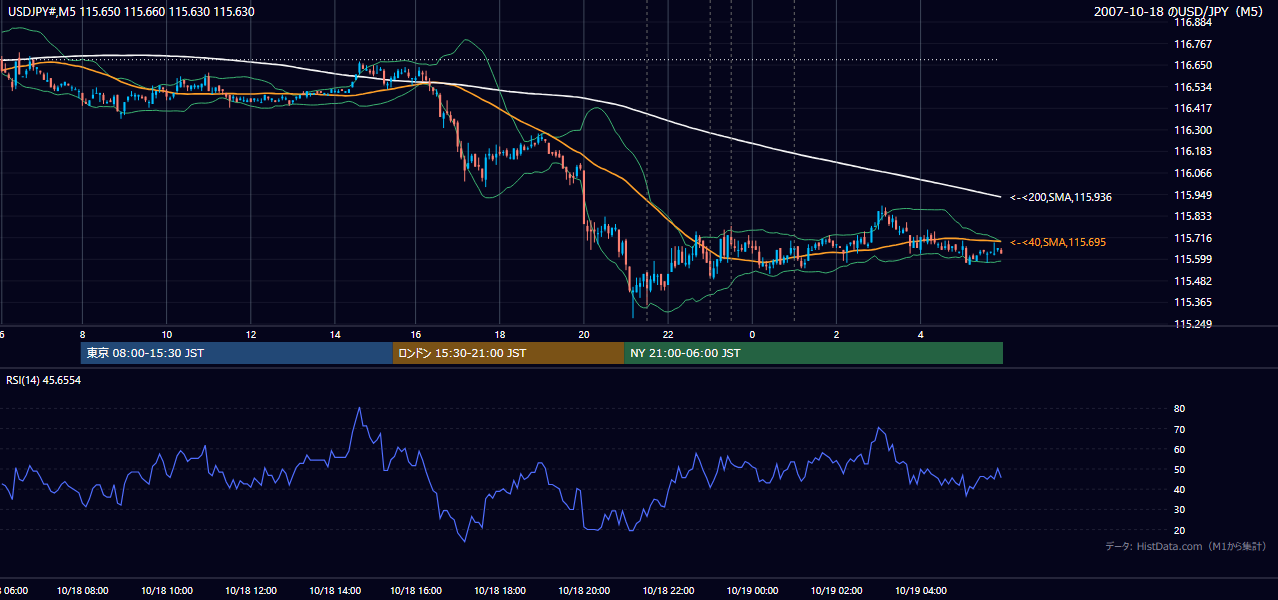Click the 10/18 18:00 date label
This screenshot has height=600, width=1278.
[501, 591]
